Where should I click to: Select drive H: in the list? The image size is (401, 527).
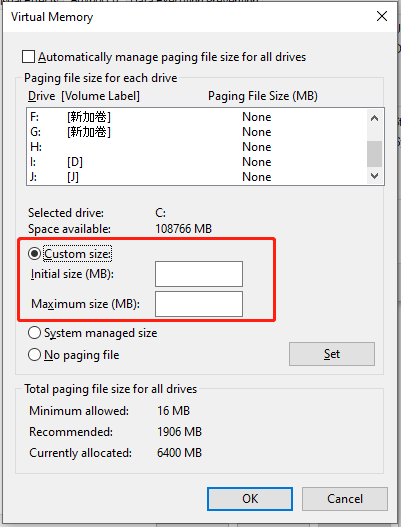197,147
